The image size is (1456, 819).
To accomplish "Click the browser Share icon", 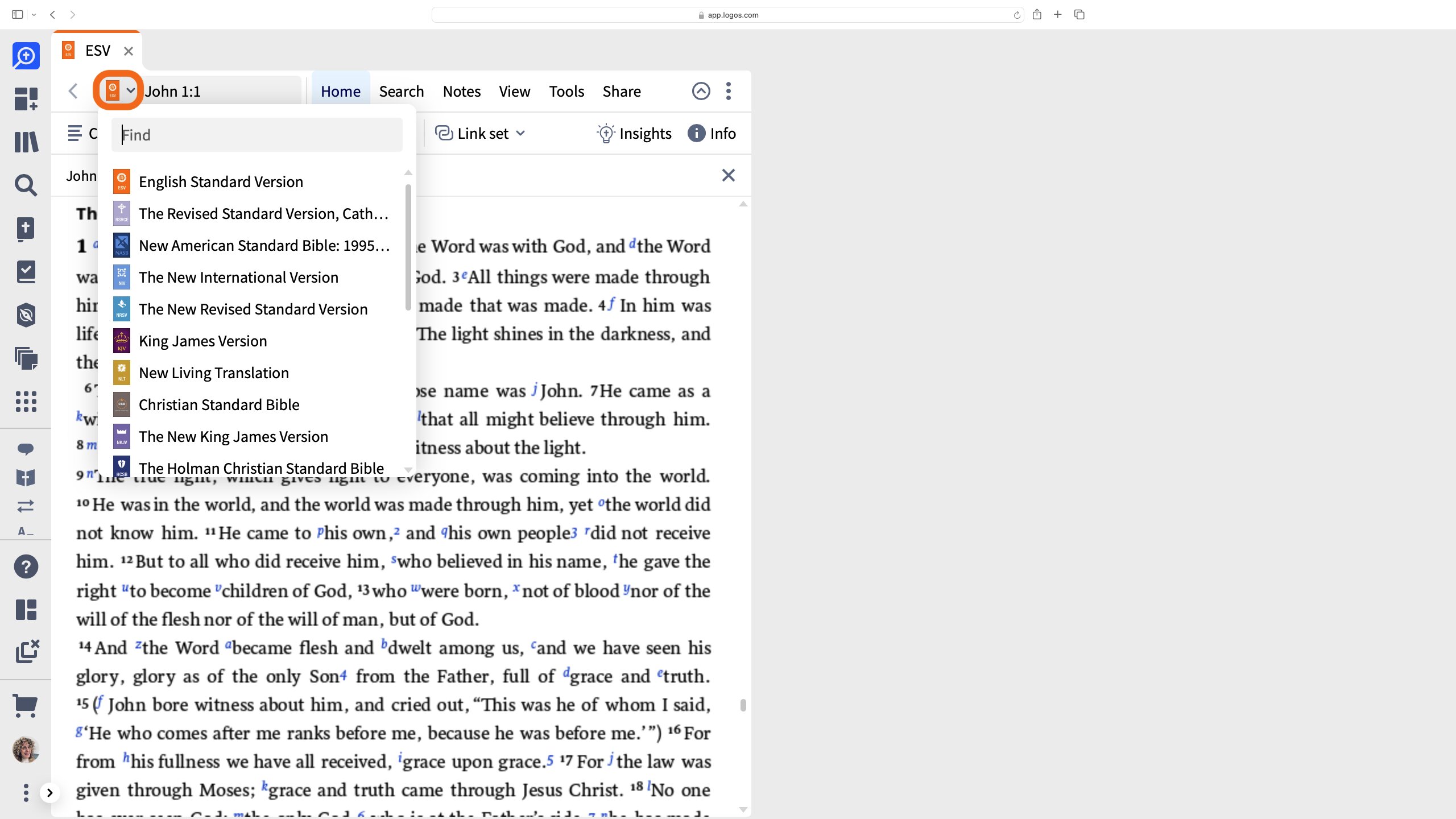I will (1037, 14).
